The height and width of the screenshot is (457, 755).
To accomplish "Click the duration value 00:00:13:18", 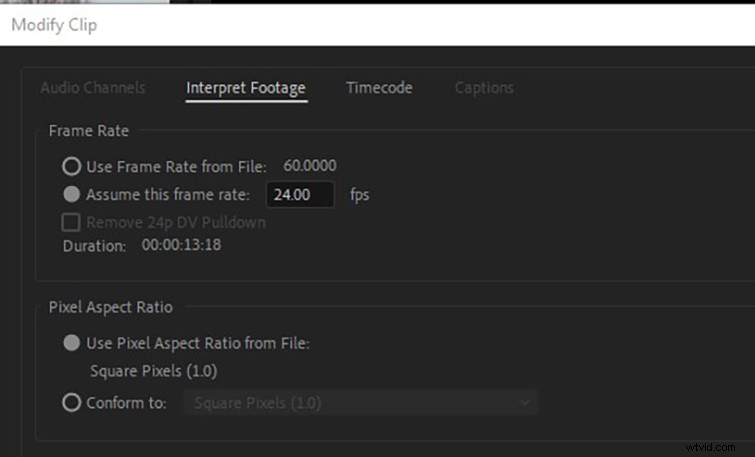I will coord(181,245).
